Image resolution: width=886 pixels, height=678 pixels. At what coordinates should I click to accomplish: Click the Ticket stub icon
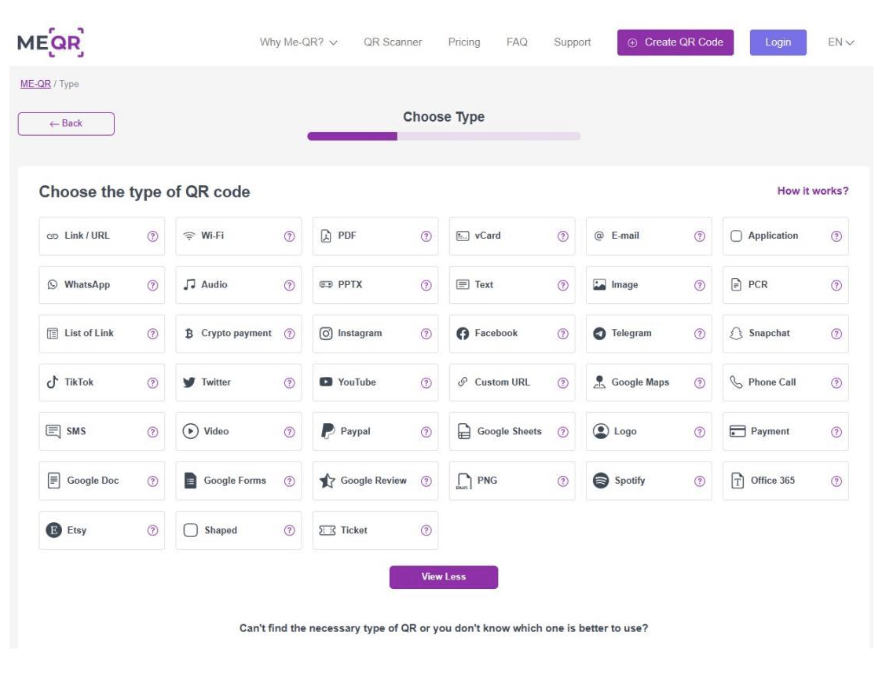click(x=327, y=530)
